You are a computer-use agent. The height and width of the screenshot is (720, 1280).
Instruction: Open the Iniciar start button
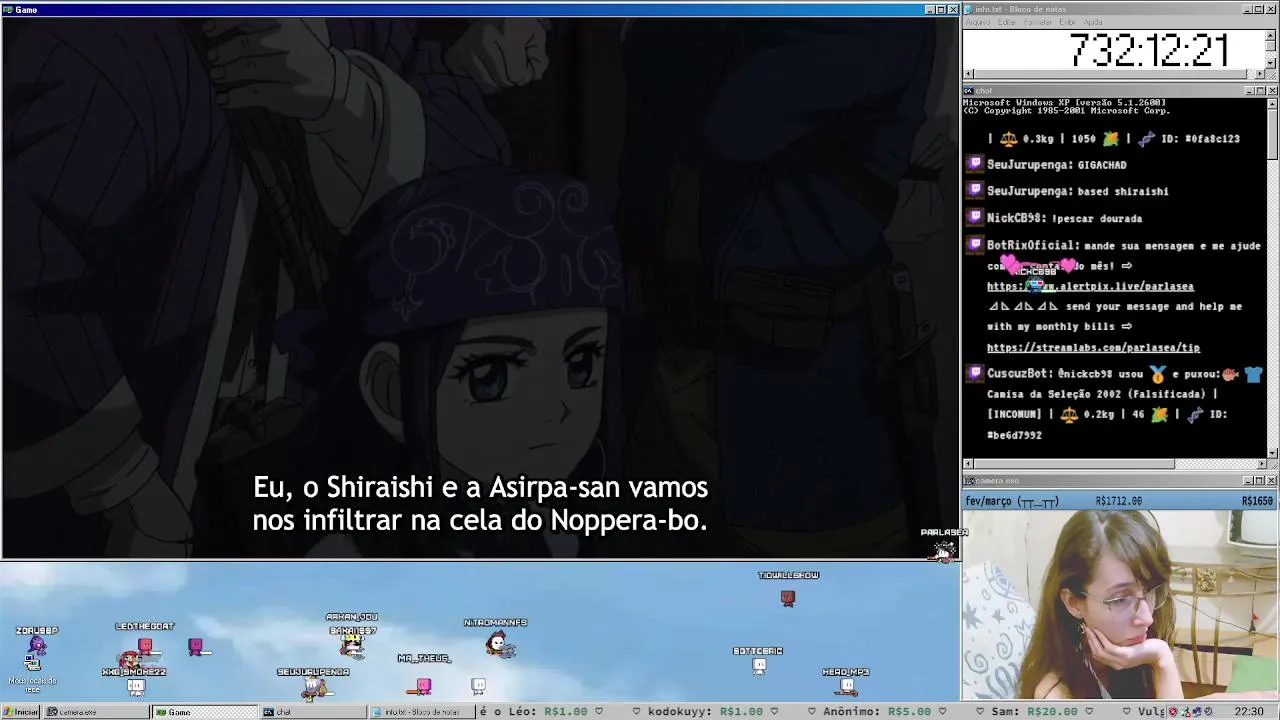tap(21, 712)
